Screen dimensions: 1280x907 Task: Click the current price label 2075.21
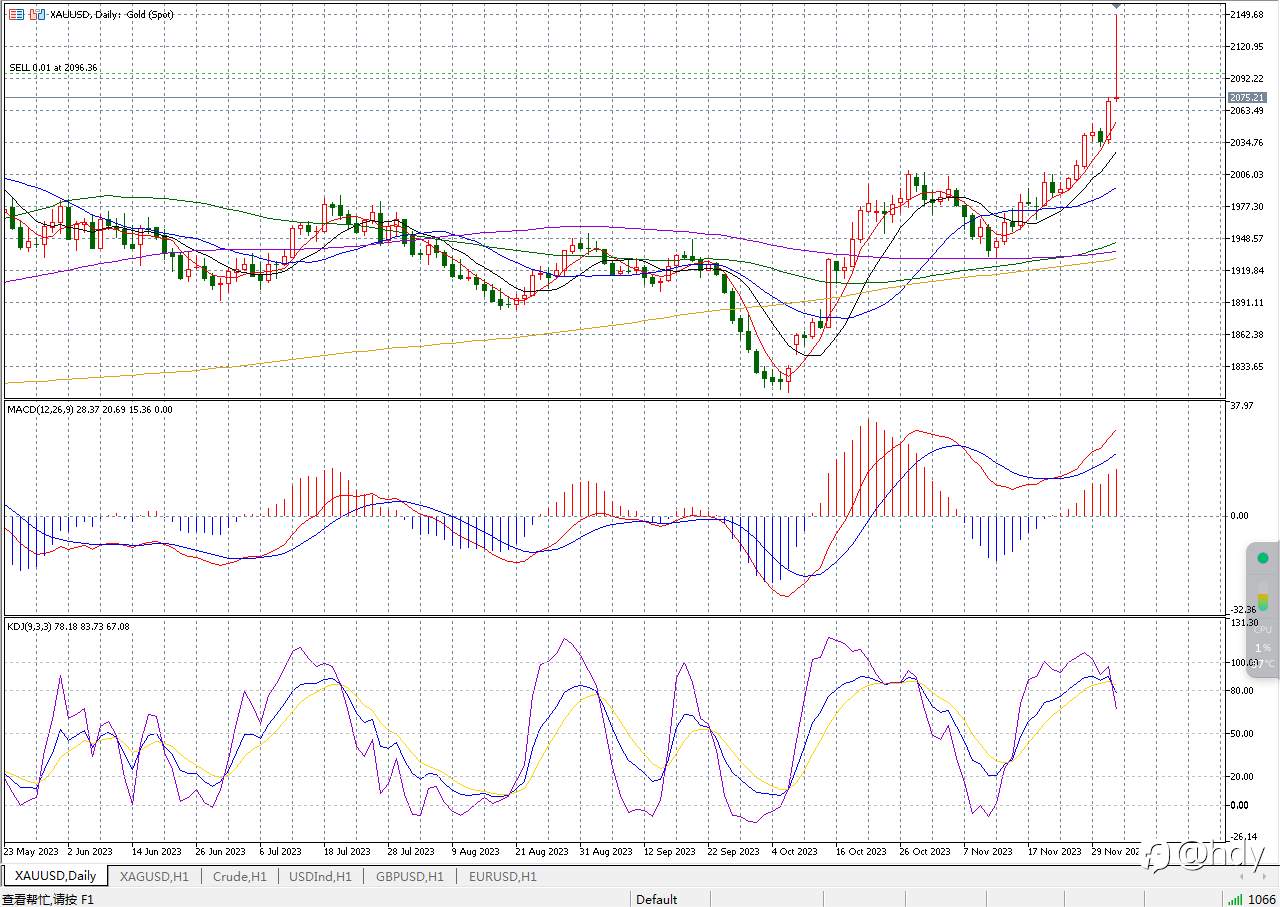(x=1247, y=97)
